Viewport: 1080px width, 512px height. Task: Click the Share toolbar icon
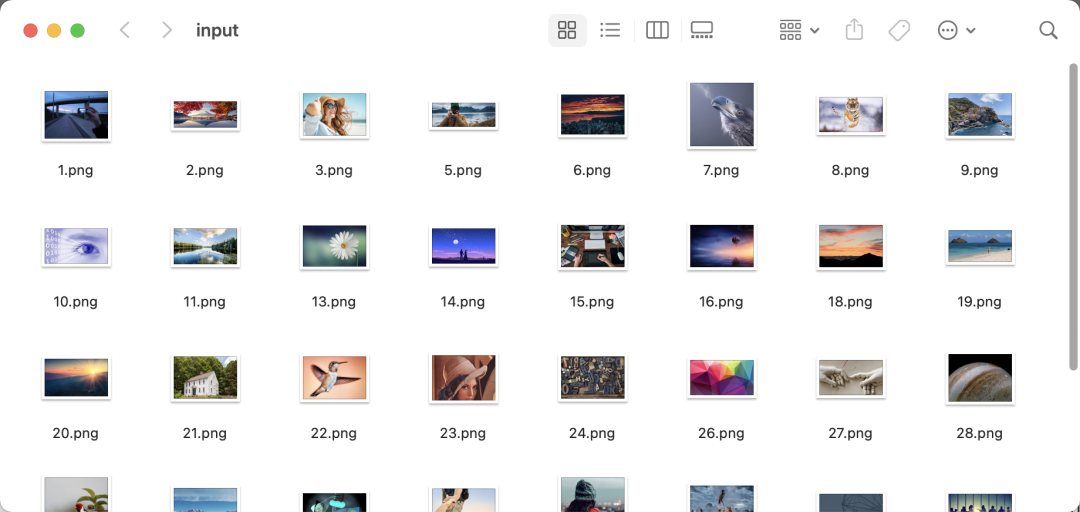point(854,30)
